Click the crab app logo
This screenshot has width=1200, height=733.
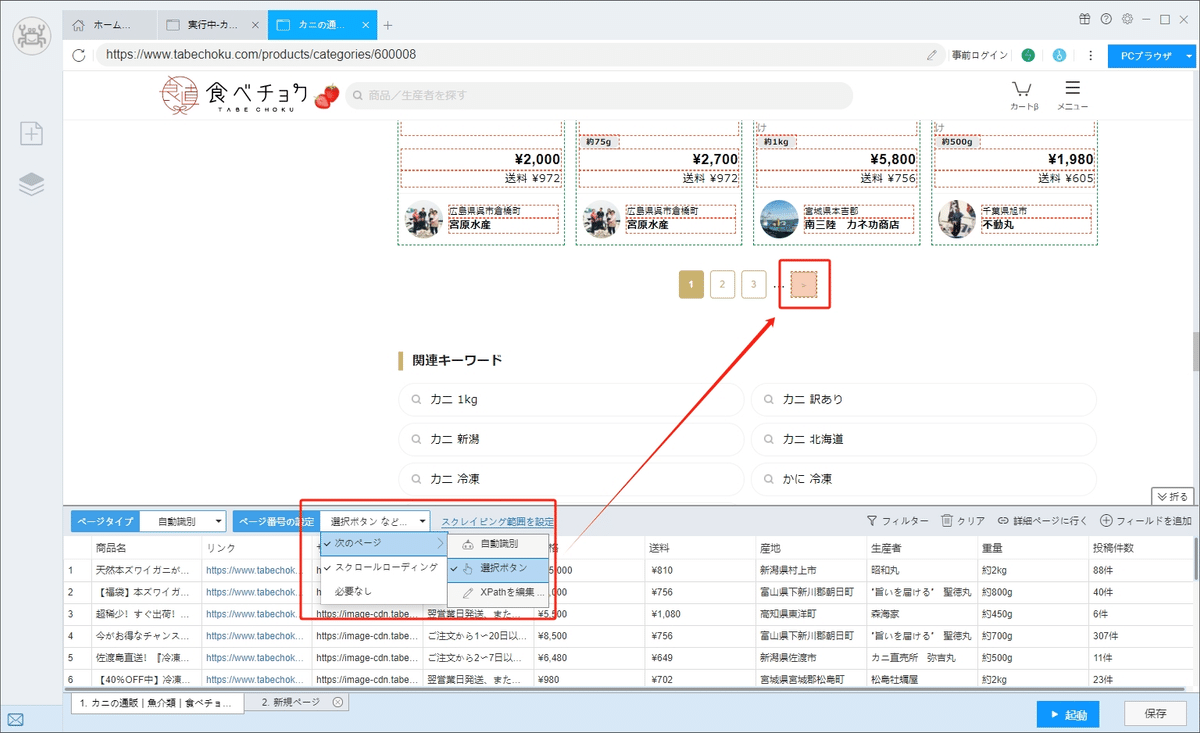[31, 35]
